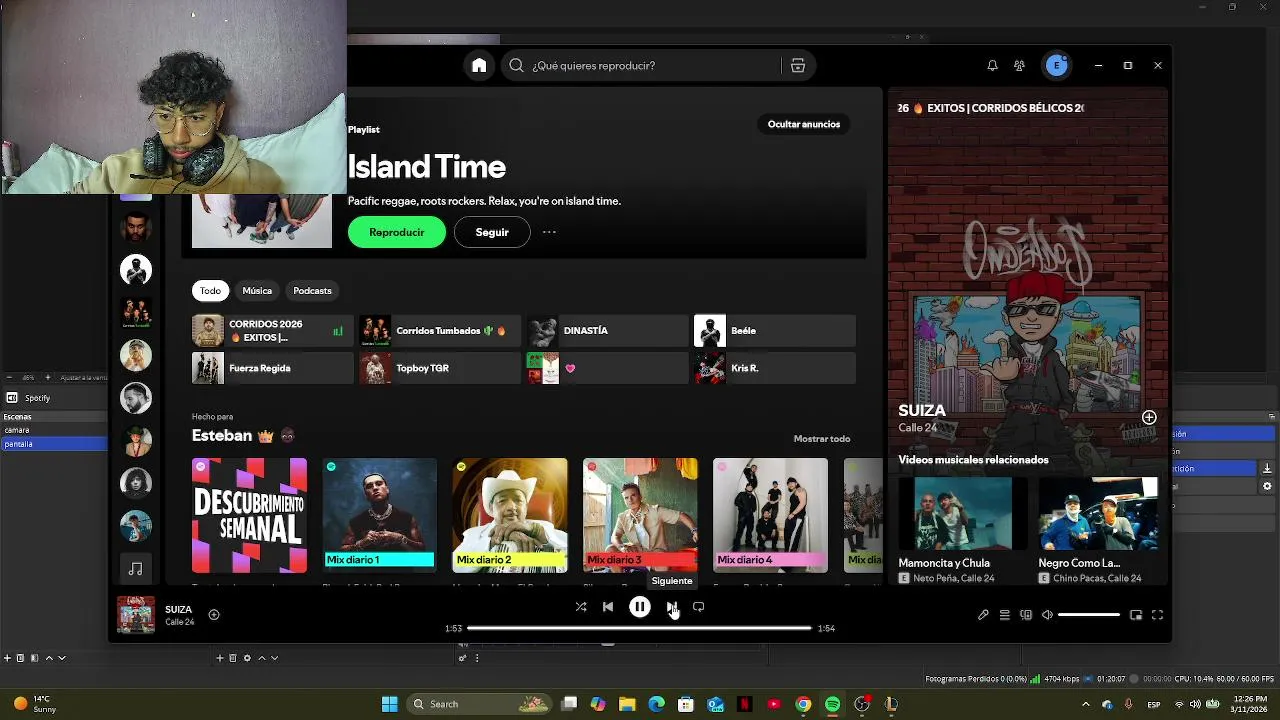Open 'Mix diario 2' card
This screenshot has height=720, width=1280.
coord(510,516)
